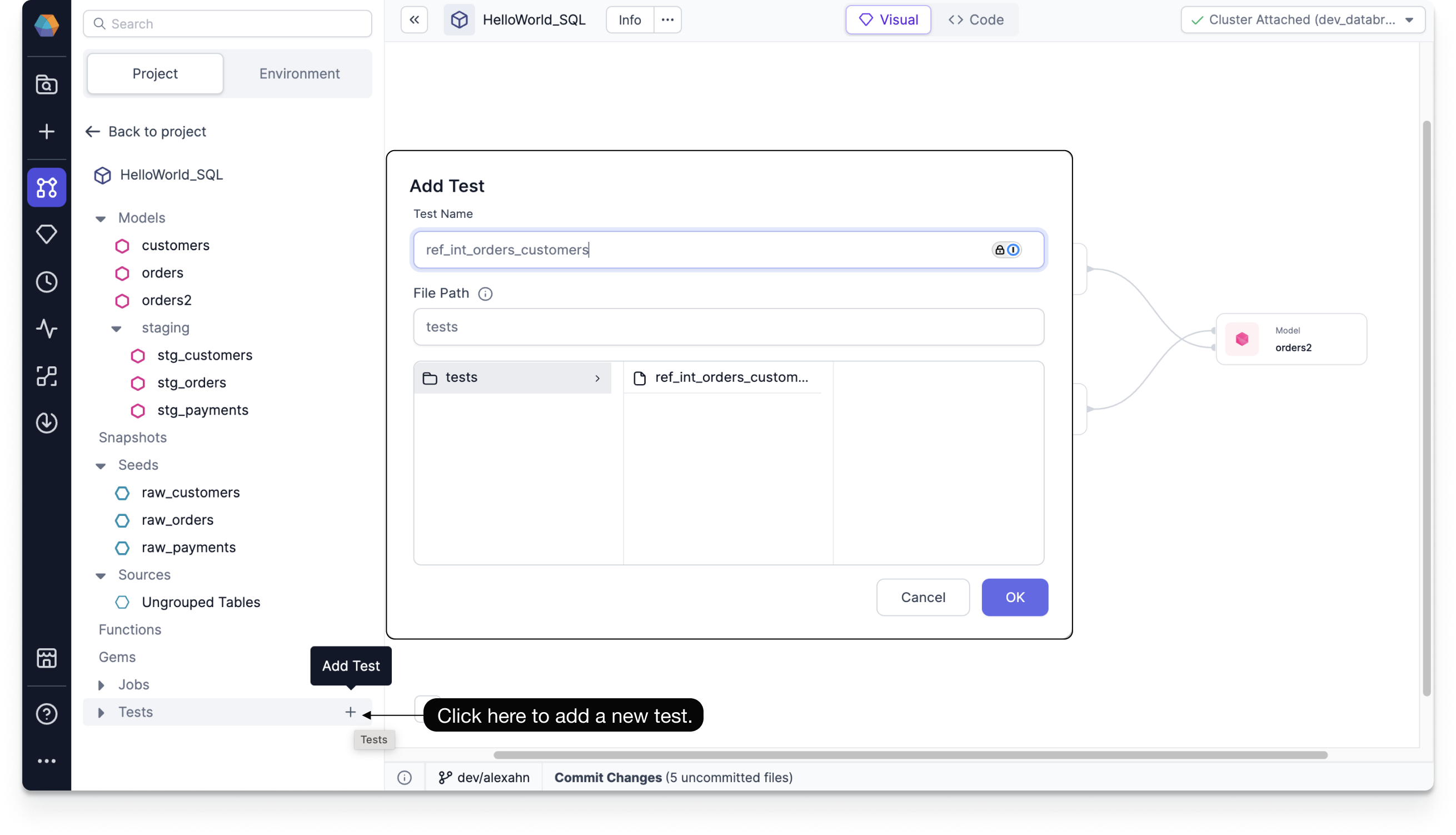
Task: Cancel the Add Test dialog
Action: (x=923, y=598)
